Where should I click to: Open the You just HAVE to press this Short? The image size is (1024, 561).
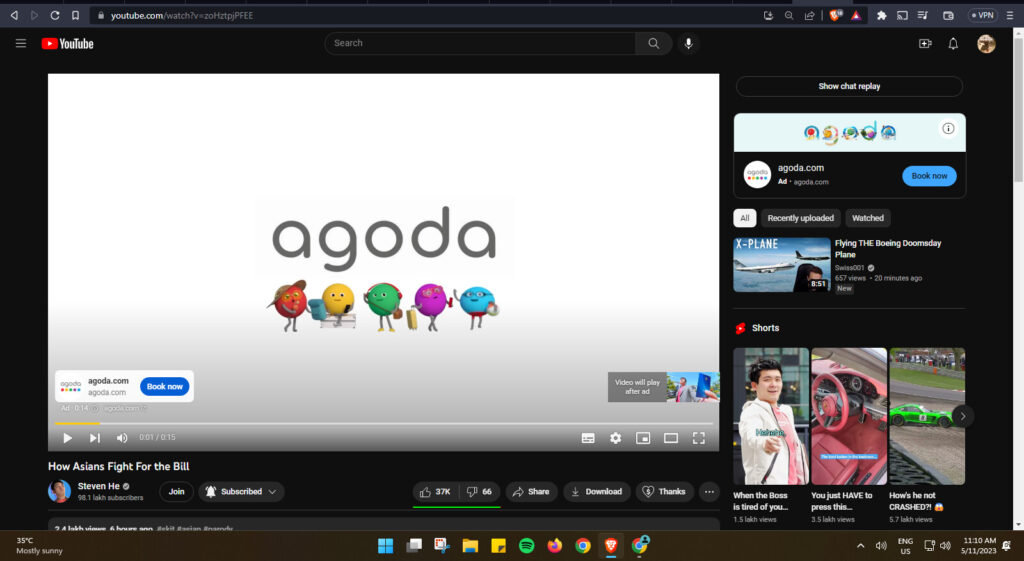coord(849,416)
